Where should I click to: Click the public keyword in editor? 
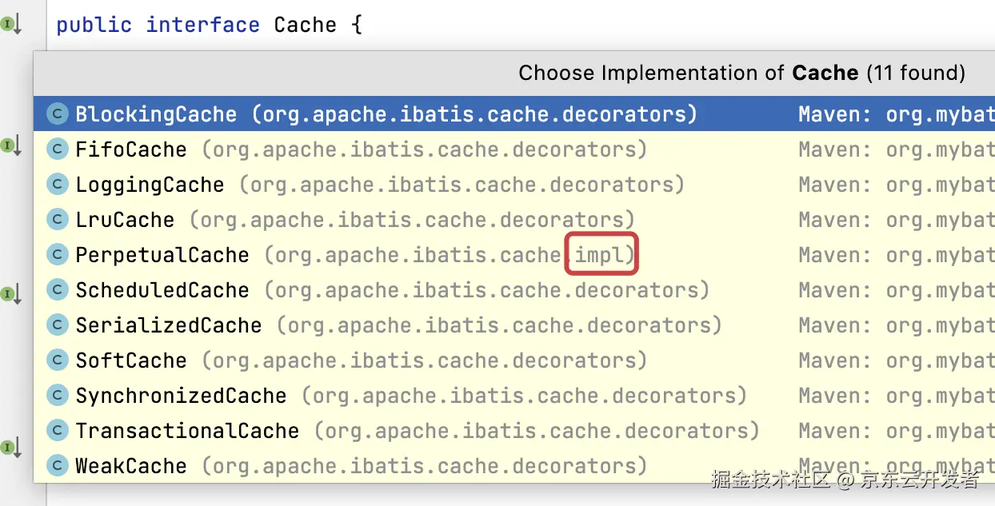point(94,25)
